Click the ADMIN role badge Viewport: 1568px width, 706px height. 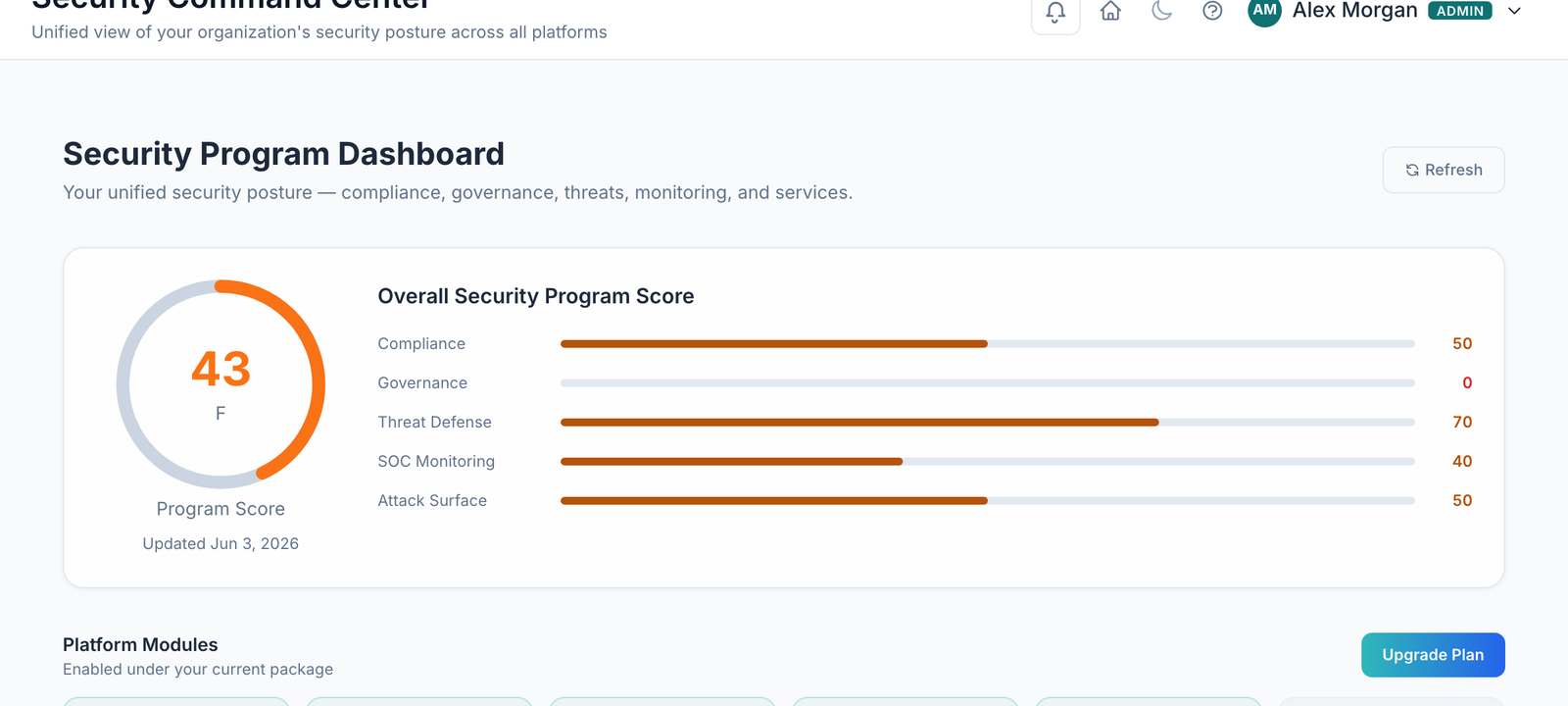pyautogui.click(x=1460, y=11)
